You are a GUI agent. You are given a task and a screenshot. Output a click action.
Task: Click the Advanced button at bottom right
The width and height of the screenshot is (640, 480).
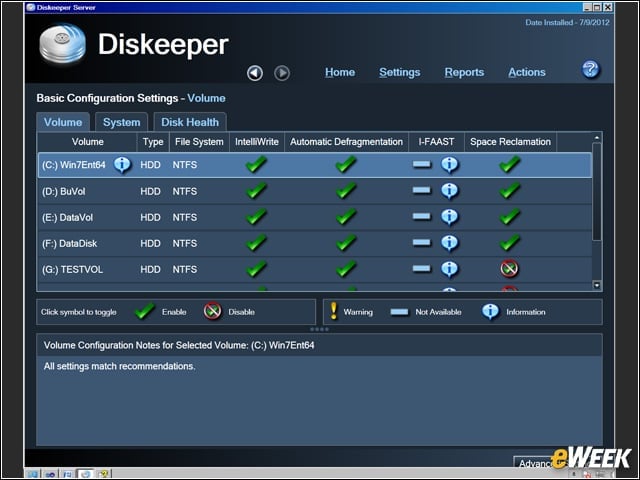tap(535, 463)
